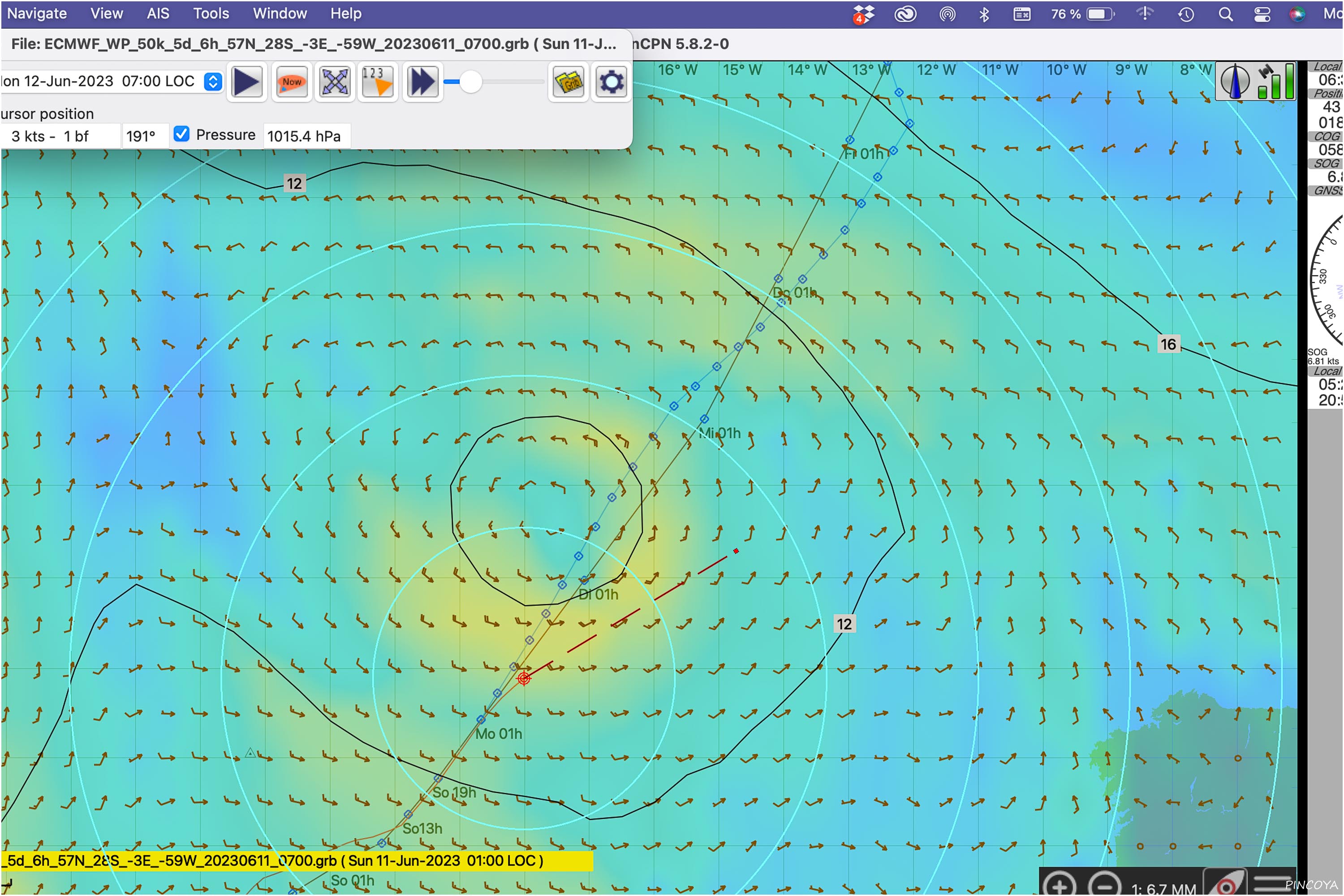Zoom chart to GRIB file center

coord(335,82)
